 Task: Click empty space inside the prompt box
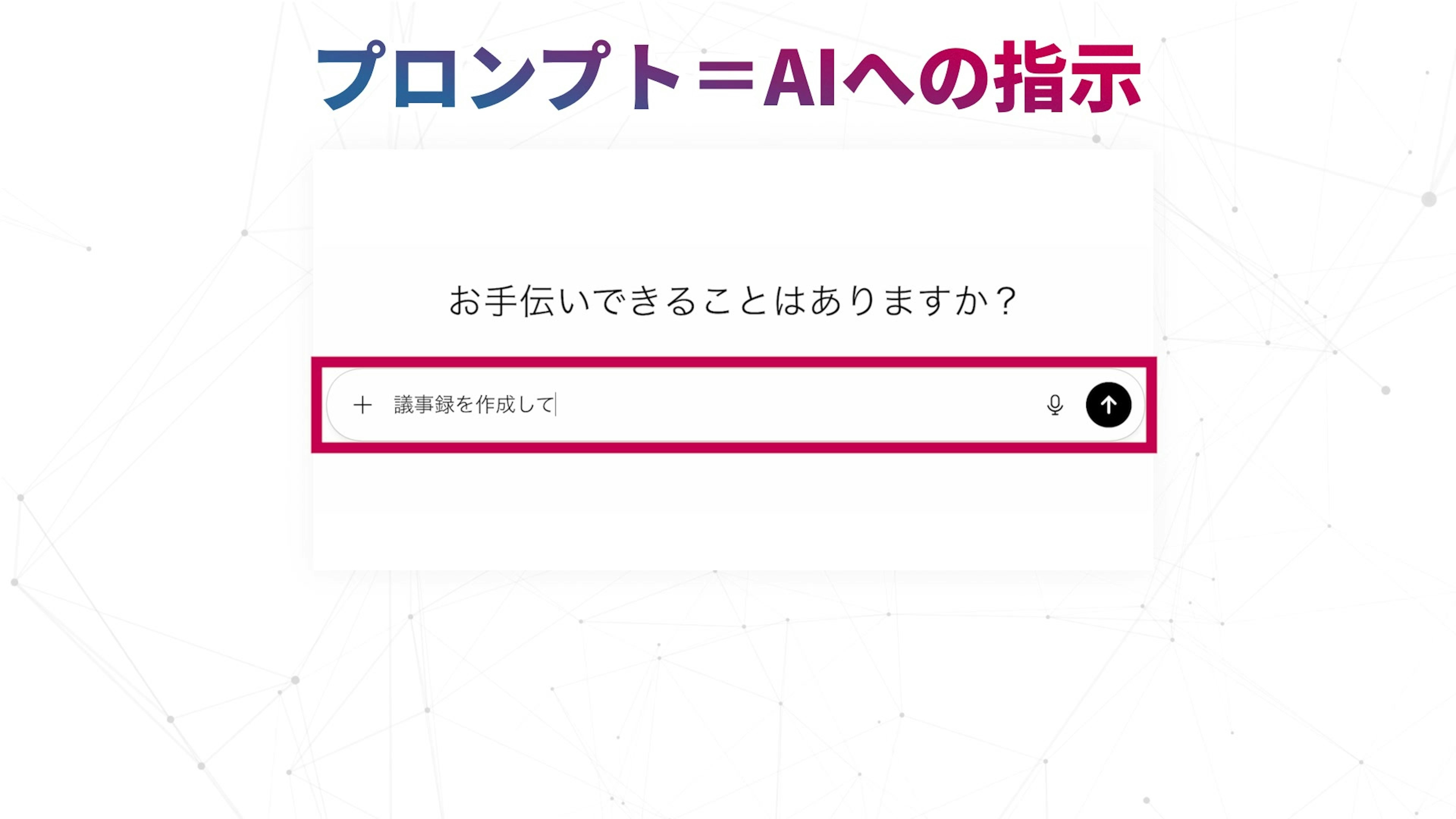pos(791,405)
